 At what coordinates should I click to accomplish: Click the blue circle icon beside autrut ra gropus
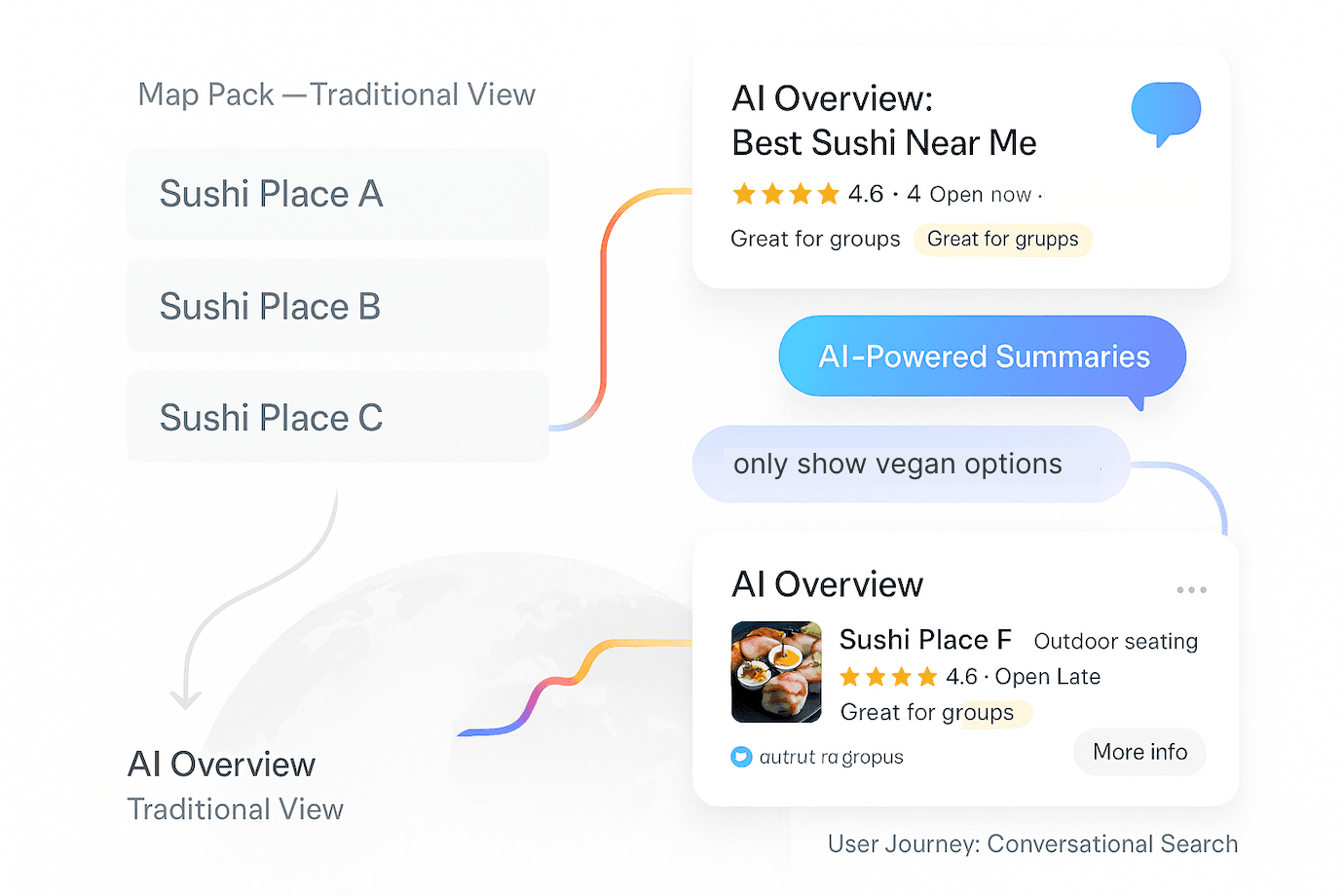tap(741, 757)
